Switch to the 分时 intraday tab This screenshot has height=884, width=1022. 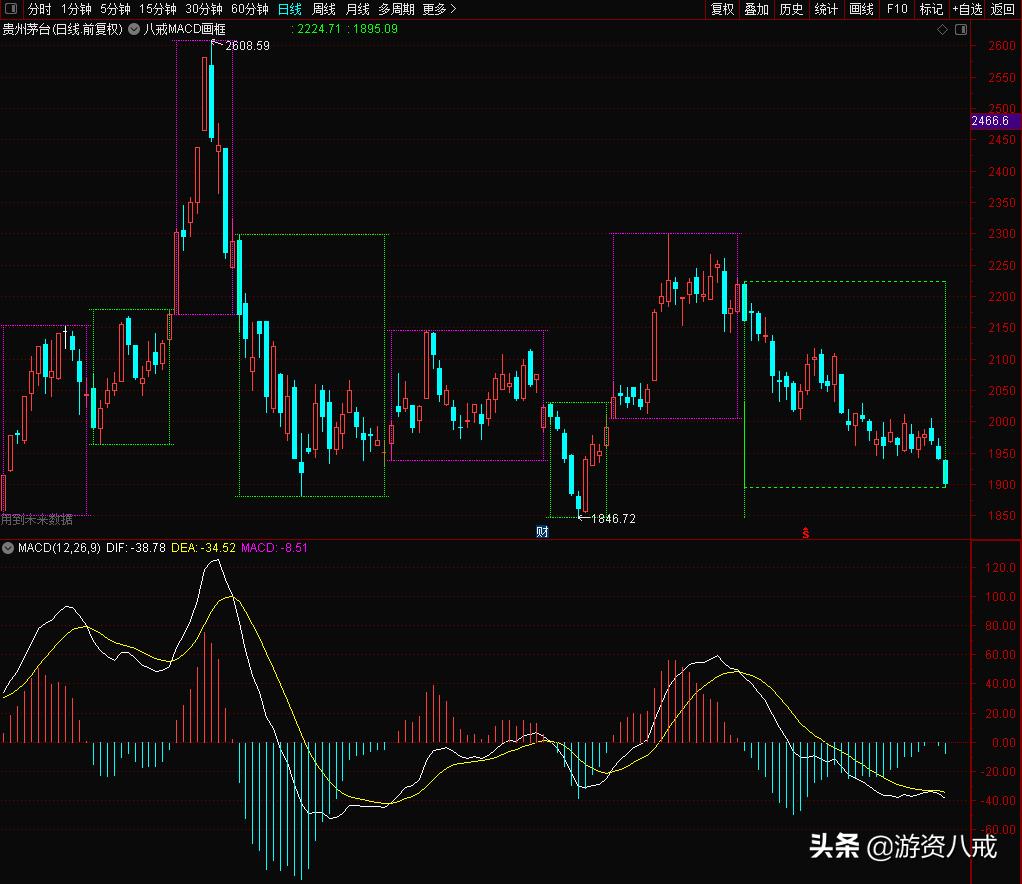pos(39,9)
